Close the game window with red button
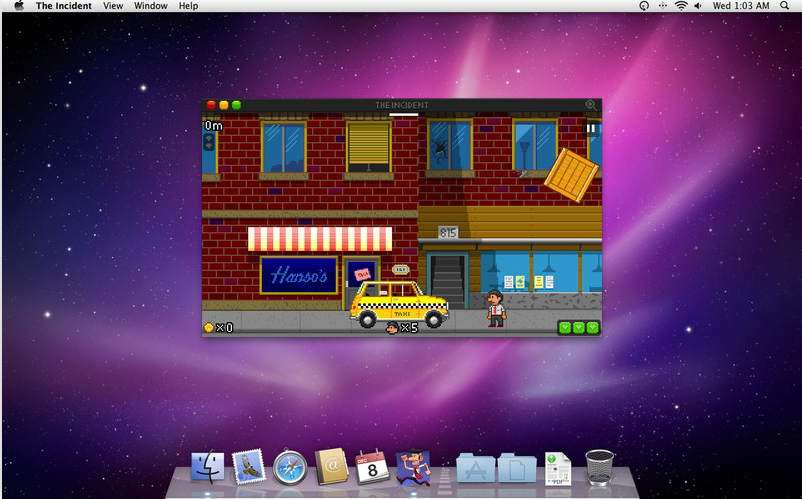 [x=211, y=105]
